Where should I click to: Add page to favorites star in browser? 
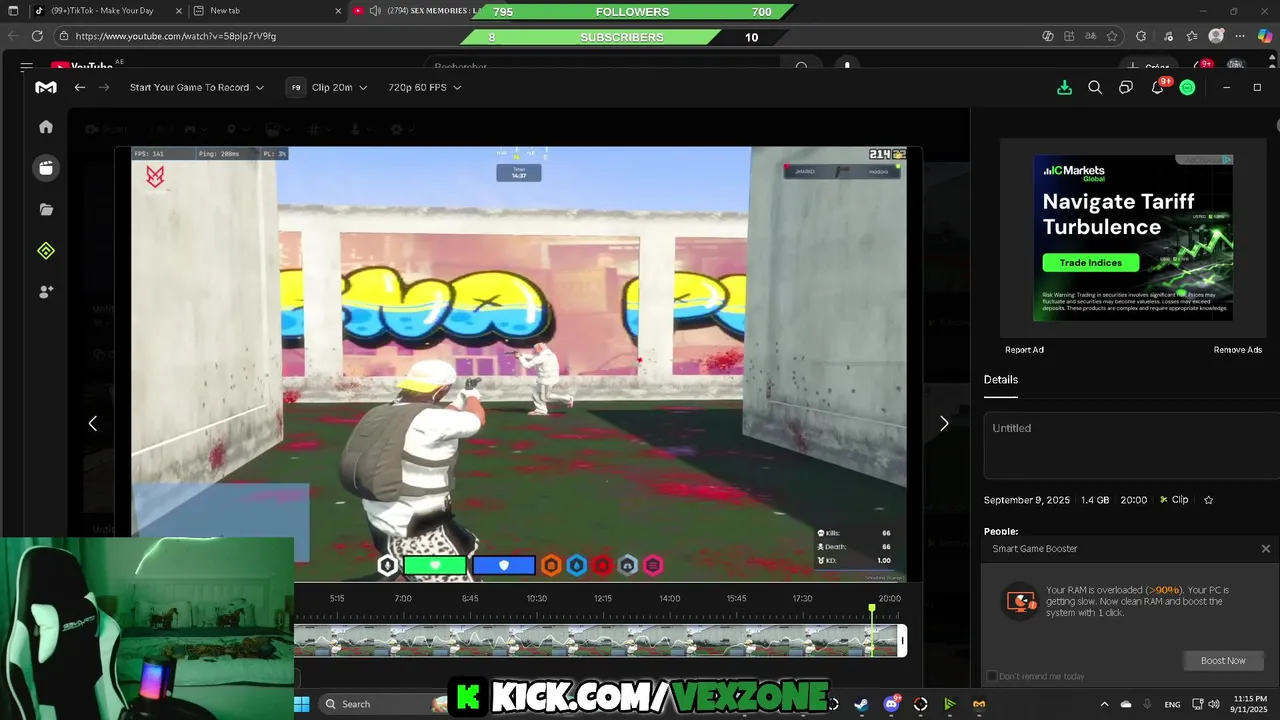pyautogui.click(x=1112, y=36)
